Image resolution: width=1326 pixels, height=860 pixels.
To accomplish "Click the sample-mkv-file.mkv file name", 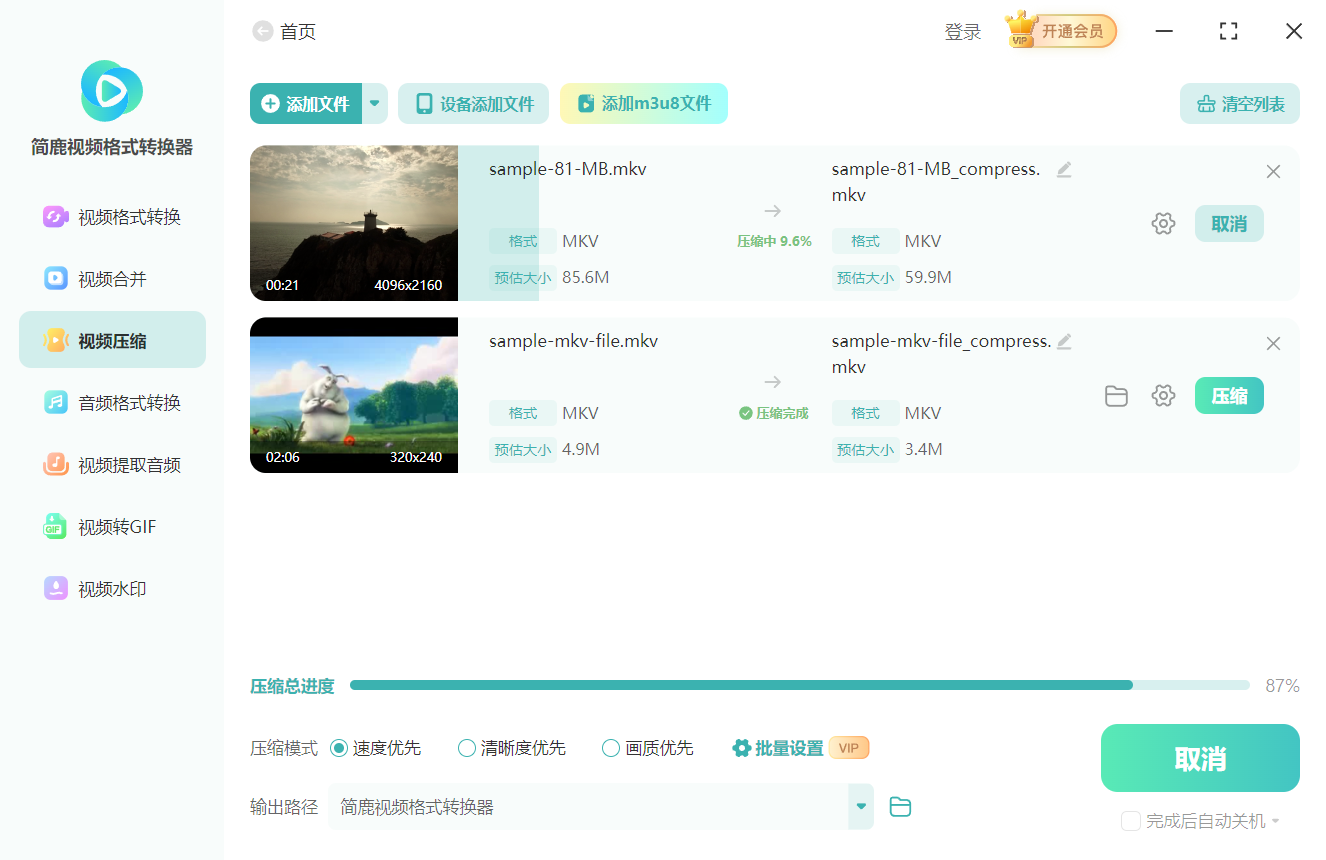I will pyautogui.click(x=573, y=341).
